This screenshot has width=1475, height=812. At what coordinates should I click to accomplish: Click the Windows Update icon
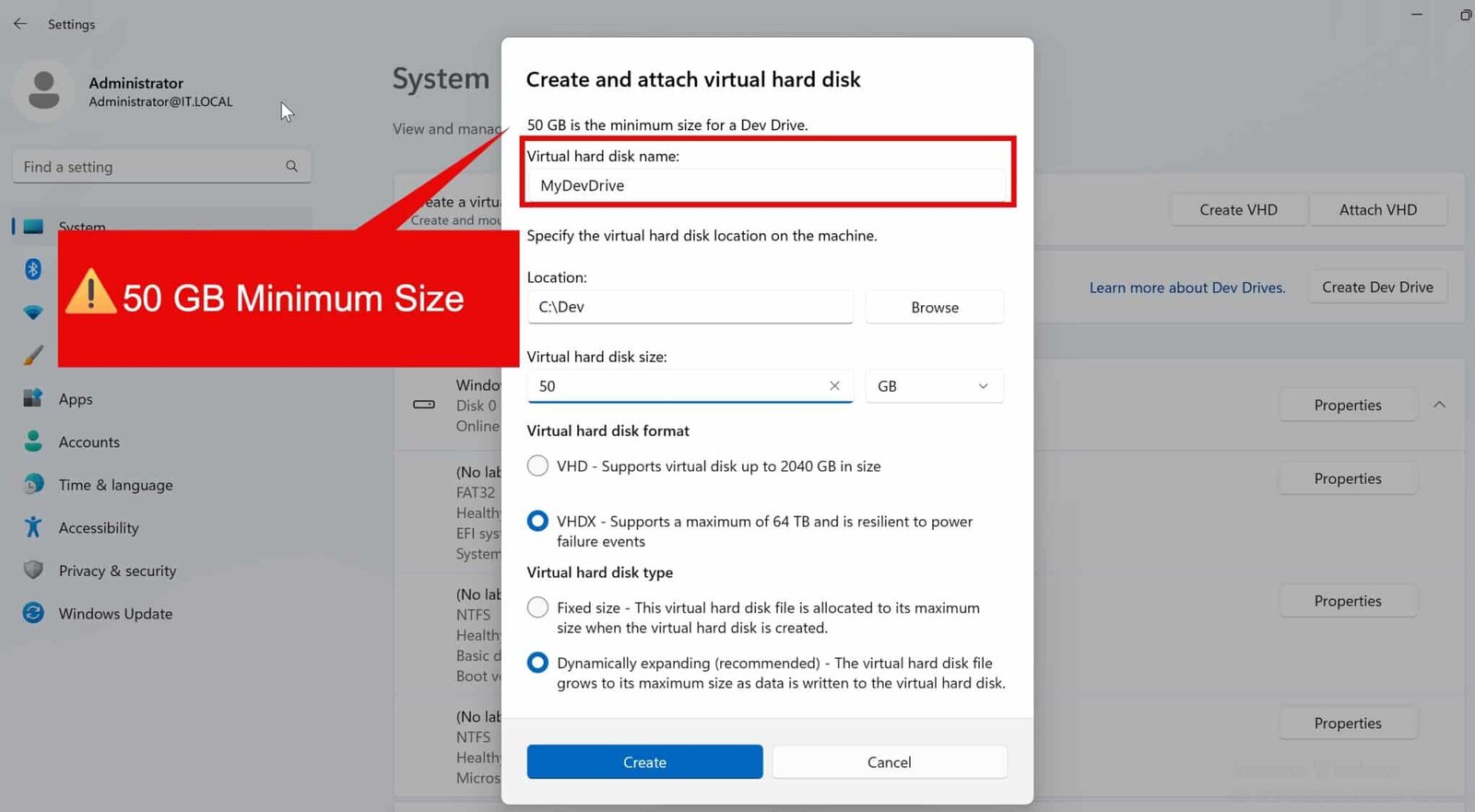[x=33, y=613]
